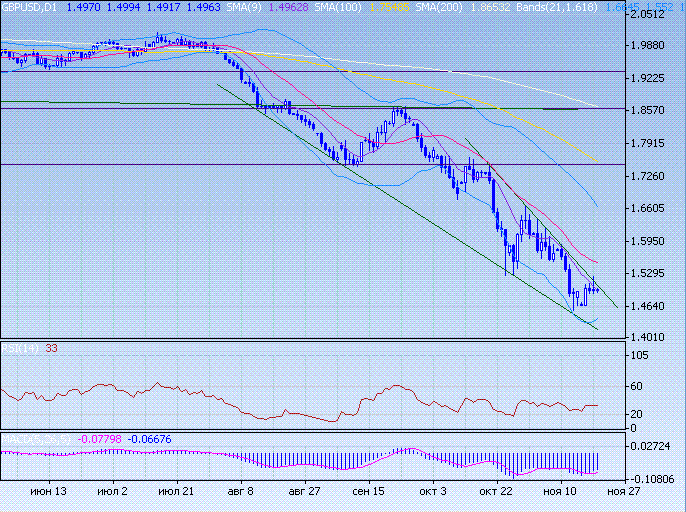Select the ноя 27 date label
This screenshot has height=512, width=686.
pos(623,492)
